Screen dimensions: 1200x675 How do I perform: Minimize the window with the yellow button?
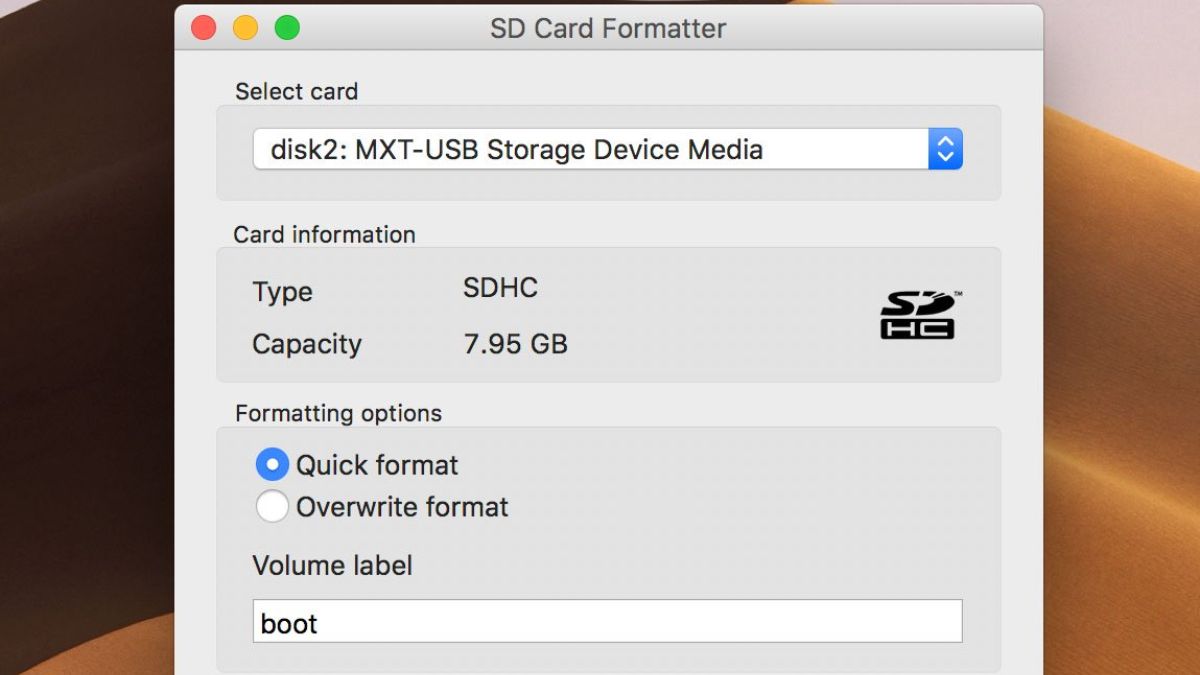245,28
